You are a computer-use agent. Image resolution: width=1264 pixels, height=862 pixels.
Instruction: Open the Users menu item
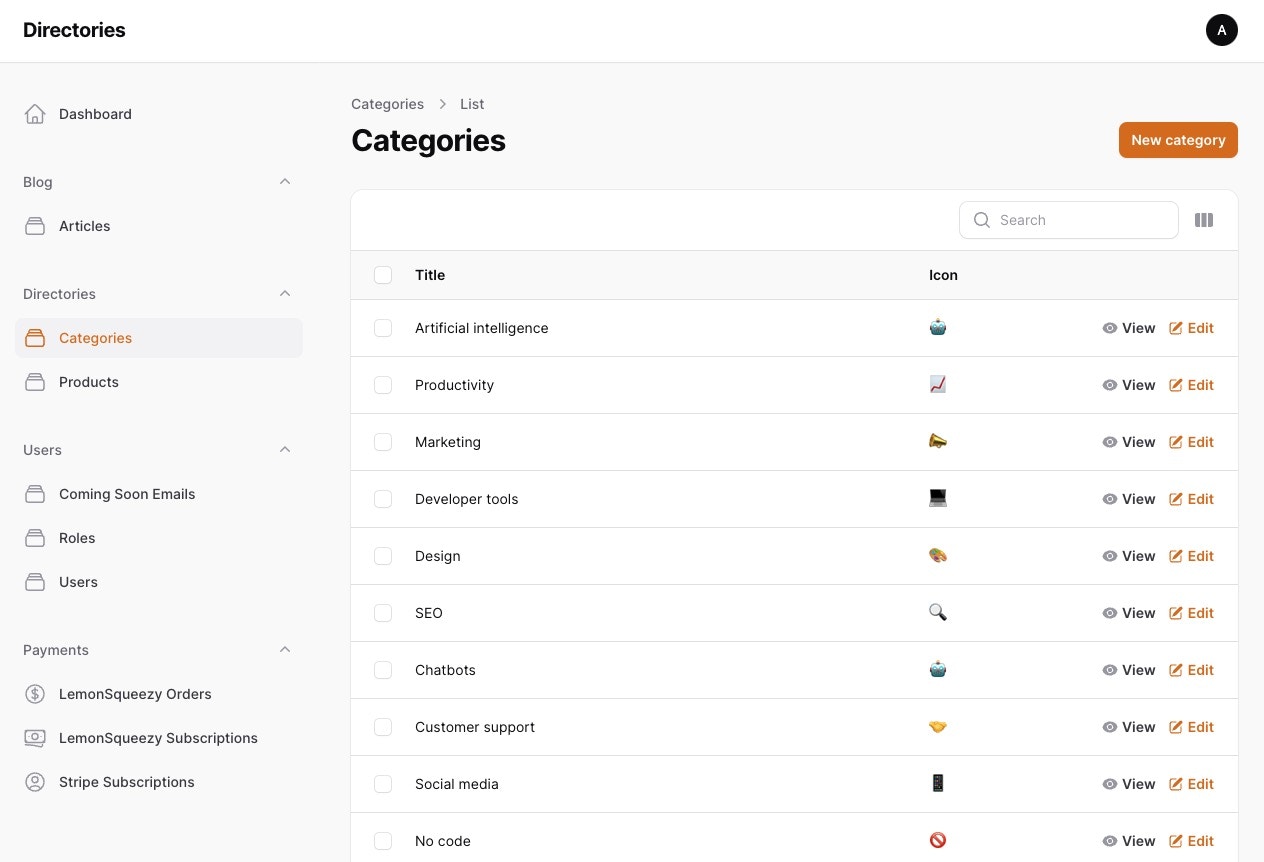(78, 582)
